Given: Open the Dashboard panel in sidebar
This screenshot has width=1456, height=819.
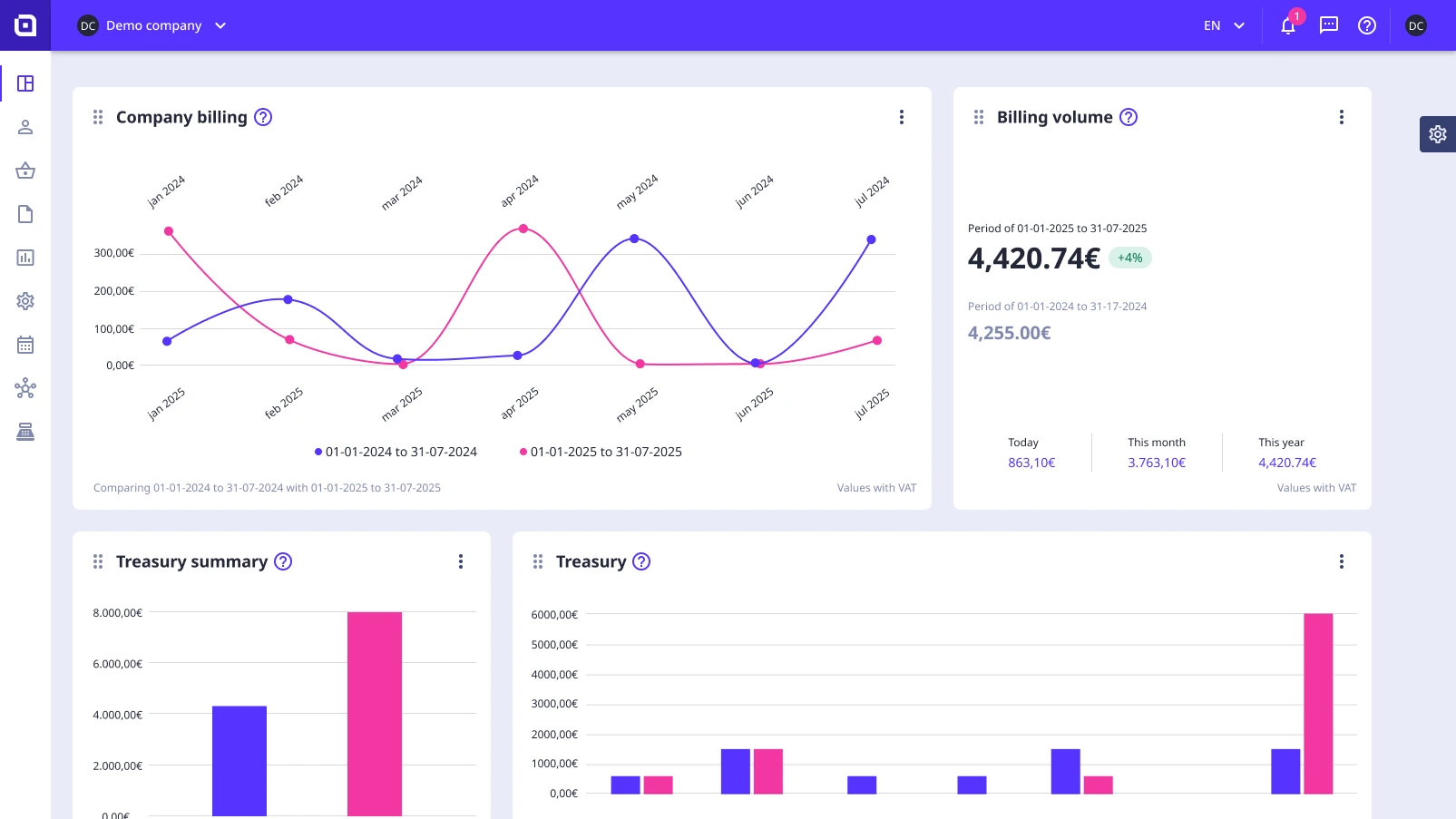Looking at the screenshot, I should [x=25, y=83].
